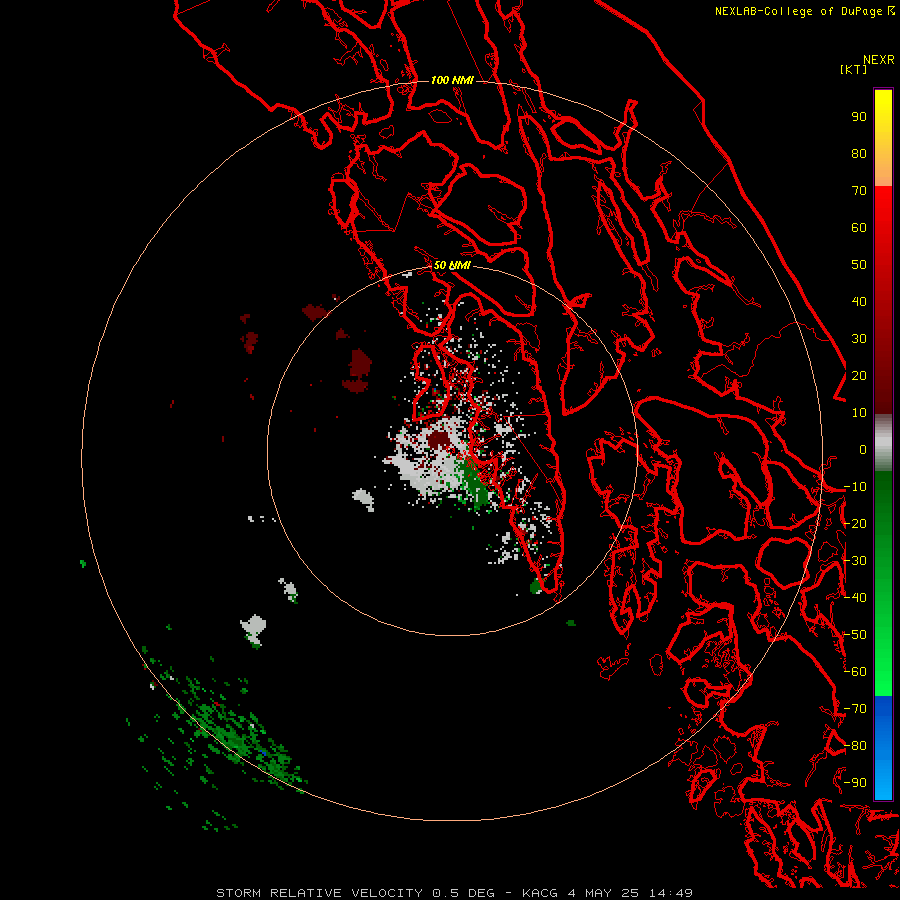This screenshot has height=900, width=900.
Task: Click the -30 value on the velocity scale
Action: tap(855, 561)
